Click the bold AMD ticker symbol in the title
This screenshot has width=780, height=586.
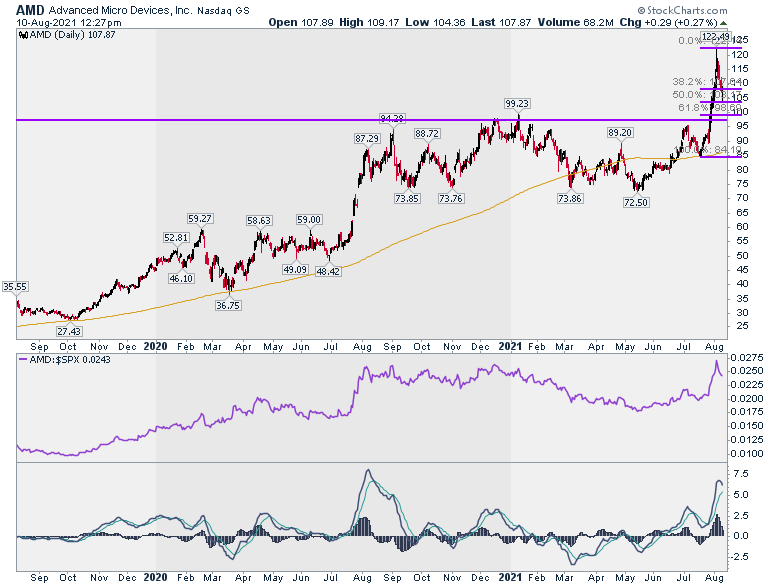coord(30,10)
